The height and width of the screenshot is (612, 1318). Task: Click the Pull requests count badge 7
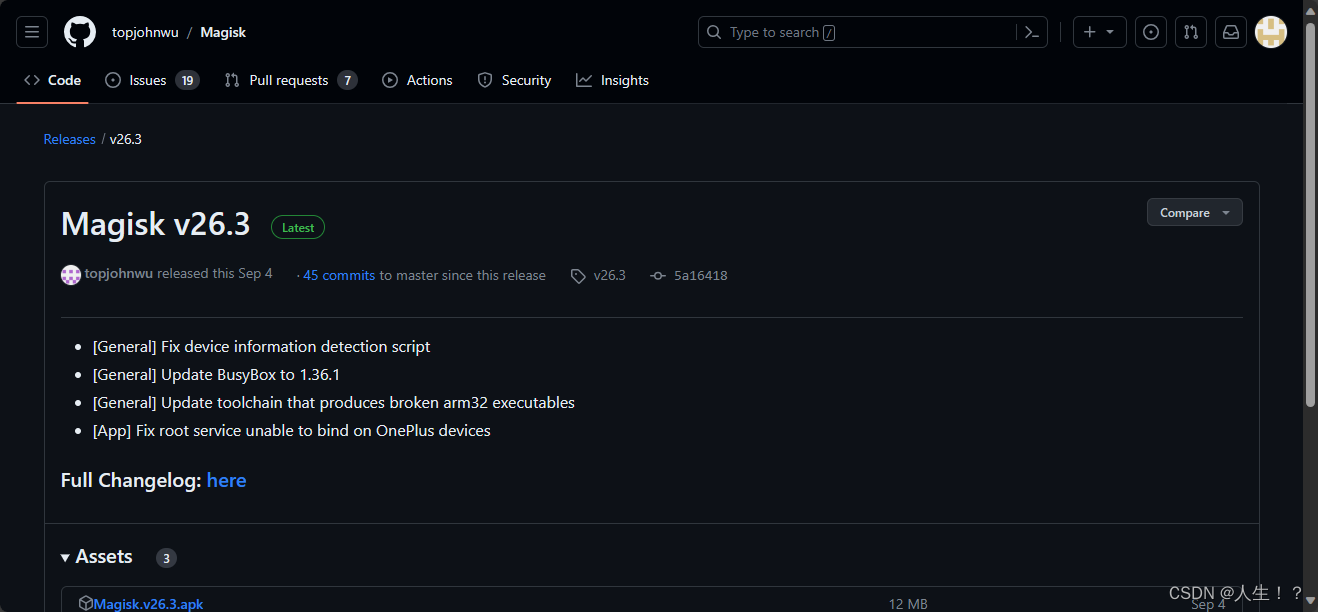[x=347, y=80]
